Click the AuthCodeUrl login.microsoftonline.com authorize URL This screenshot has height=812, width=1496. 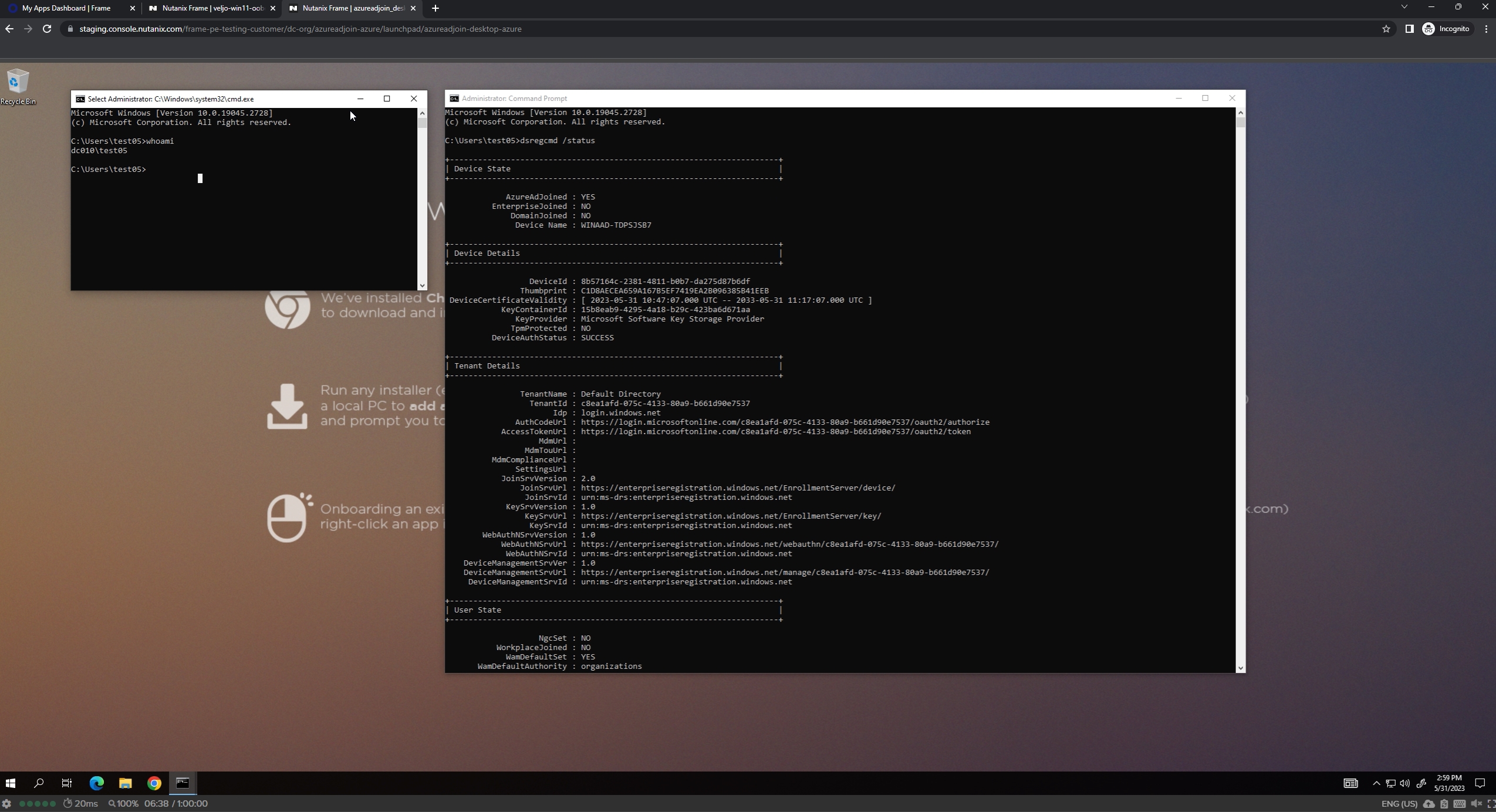click(x=785, y=422)
